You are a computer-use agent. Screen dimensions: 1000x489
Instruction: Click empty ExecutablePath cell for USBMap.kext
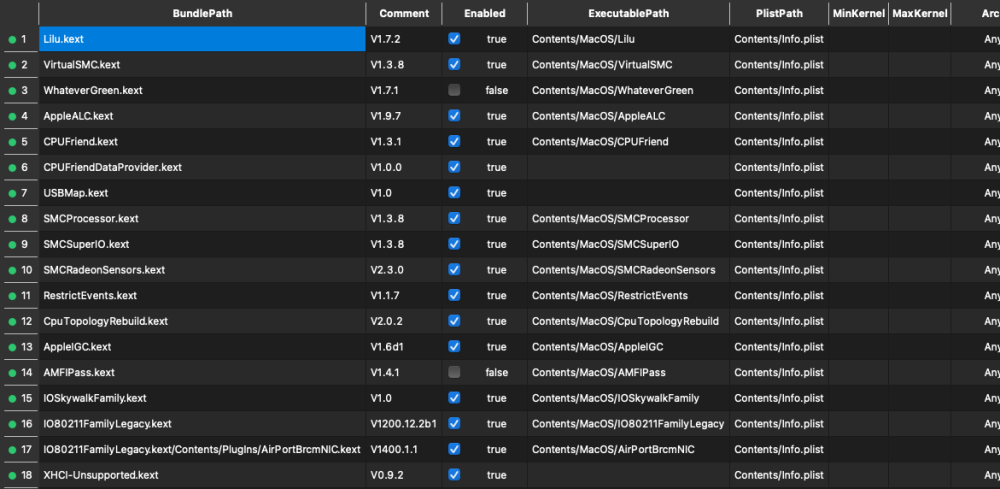click(628, 193)
